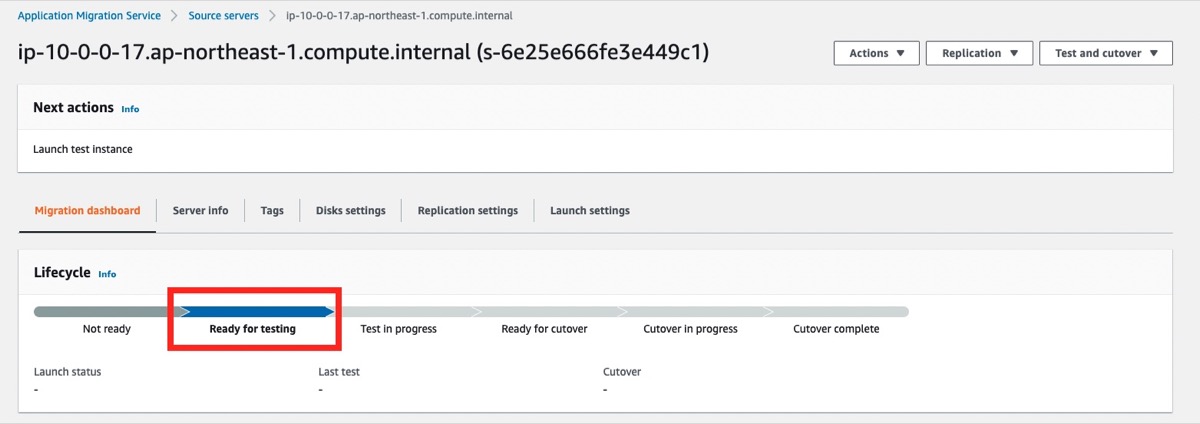
Task: Click Info link beside Next actions
Action: 130,109
